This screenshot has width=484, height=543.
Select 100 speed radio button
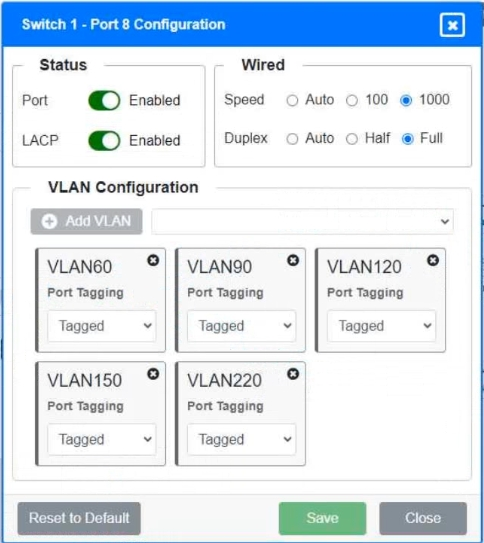352,101
